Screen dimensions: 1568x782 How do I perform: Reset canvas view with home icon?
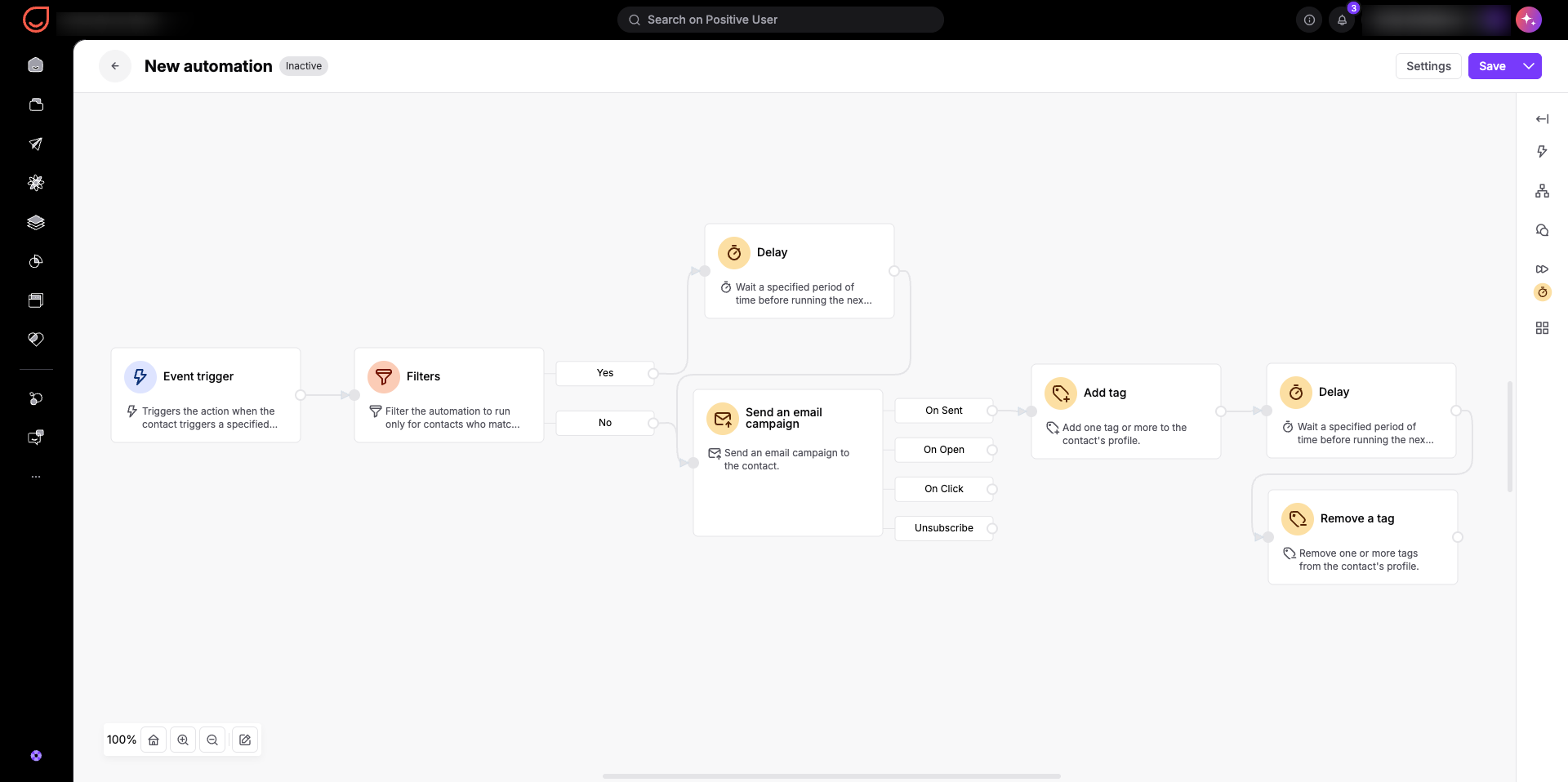[x=154, y=740]
